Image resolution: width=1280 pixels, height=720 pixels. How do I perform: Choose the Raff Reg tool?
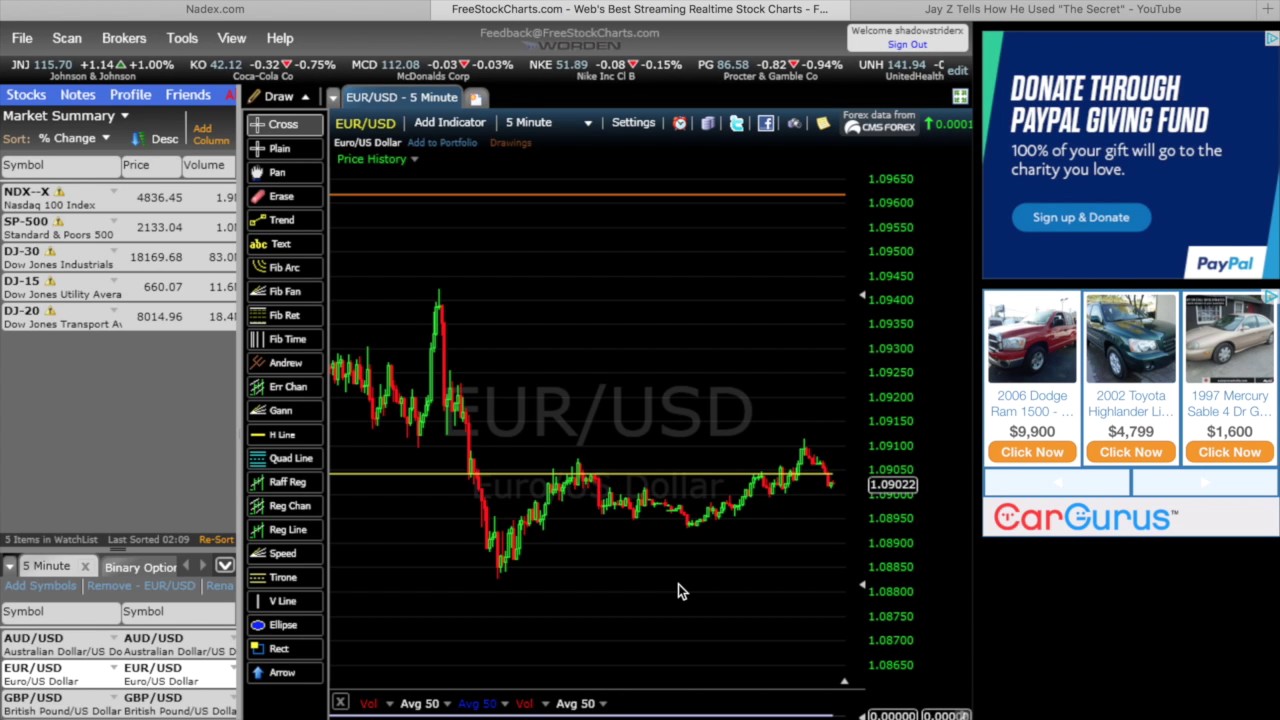coord(285,482)
